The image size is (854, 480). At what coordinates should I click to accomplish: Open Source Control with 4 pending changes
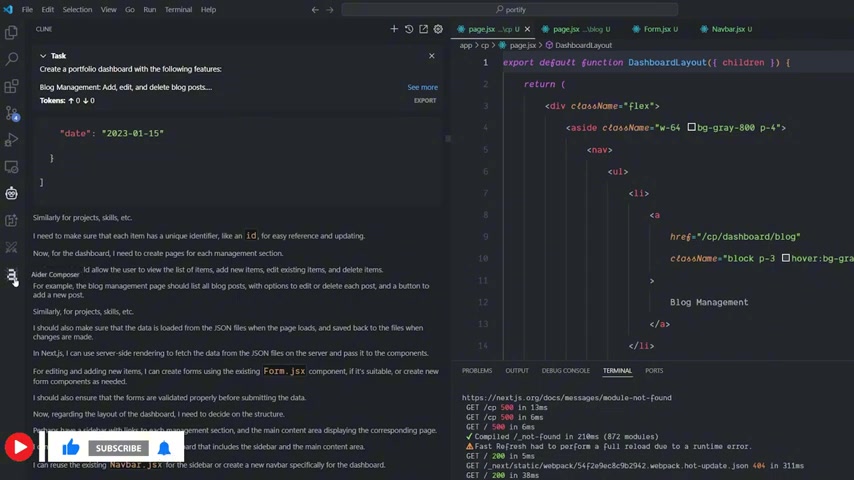pyautogui.click(x=11, y=113)
